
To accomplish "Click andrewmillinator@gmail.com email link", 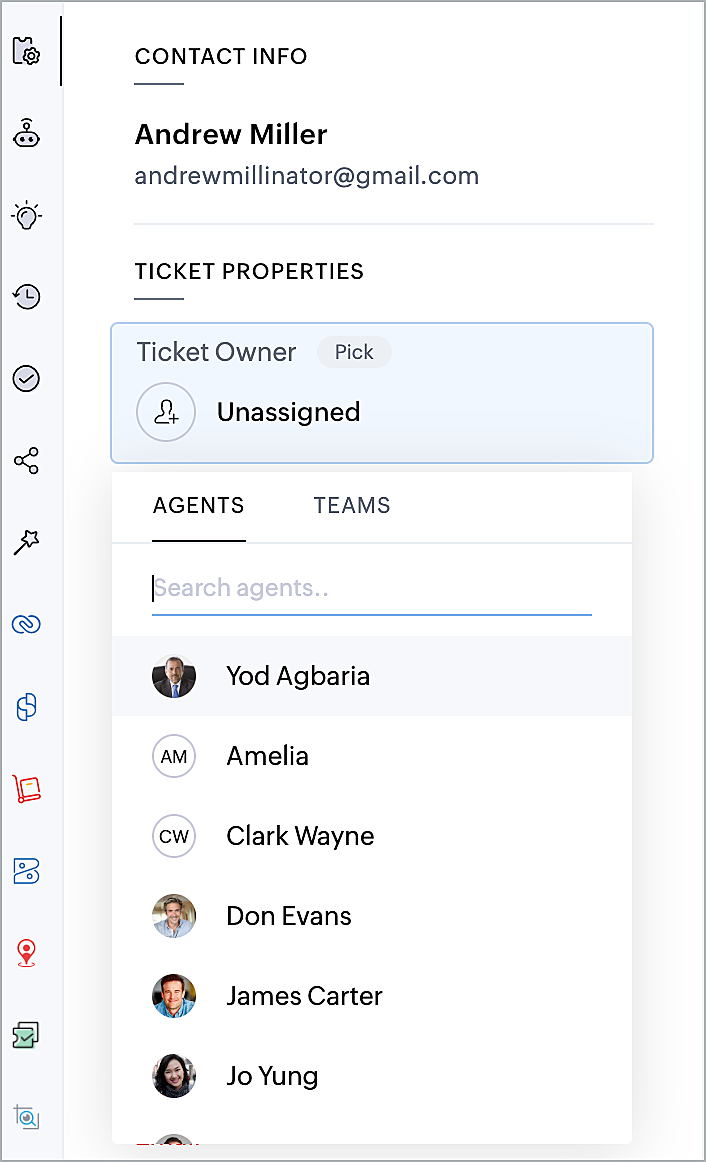I will click(307, 176).
